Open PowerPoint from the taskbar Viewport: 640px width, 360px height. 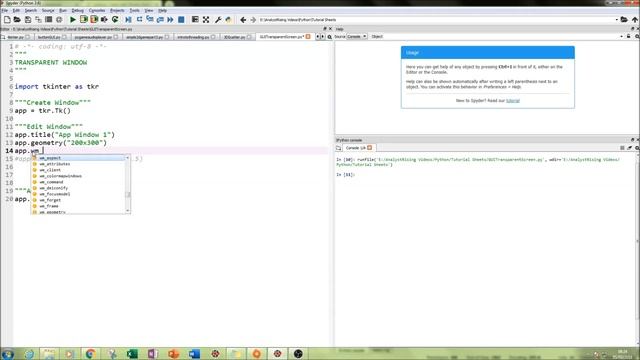tap(173, 353)
